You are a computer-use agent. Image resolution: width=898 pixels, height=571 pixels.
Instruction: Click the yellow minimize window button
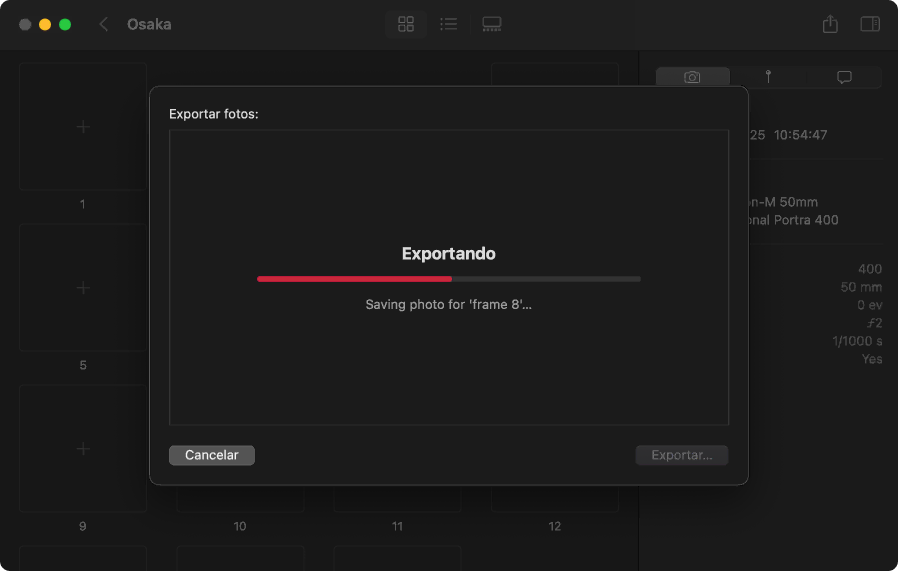coord(45,25)
